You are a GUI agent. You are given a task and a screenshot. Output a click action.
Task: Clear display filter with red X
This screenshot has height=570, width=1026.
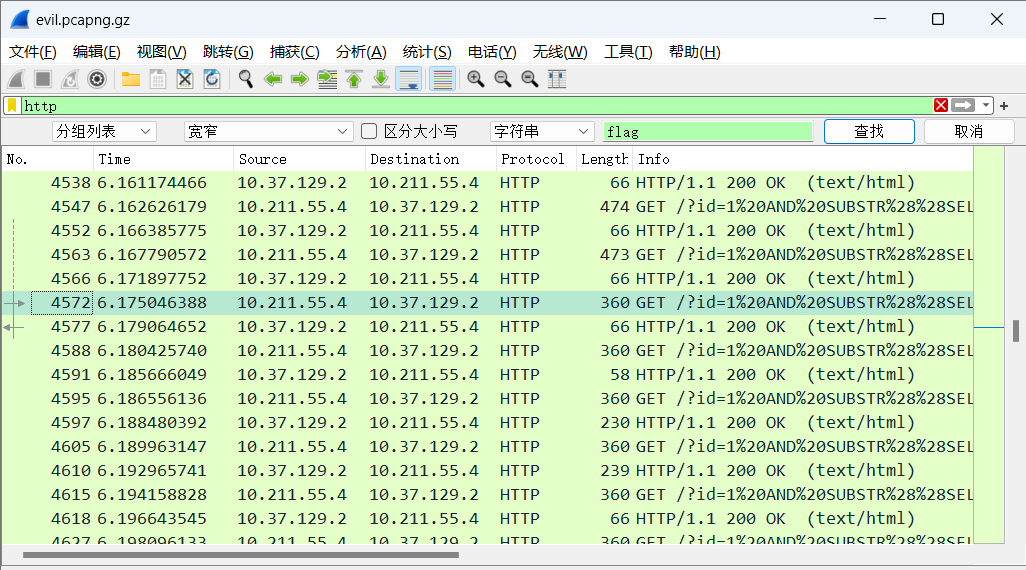[940, 105]
